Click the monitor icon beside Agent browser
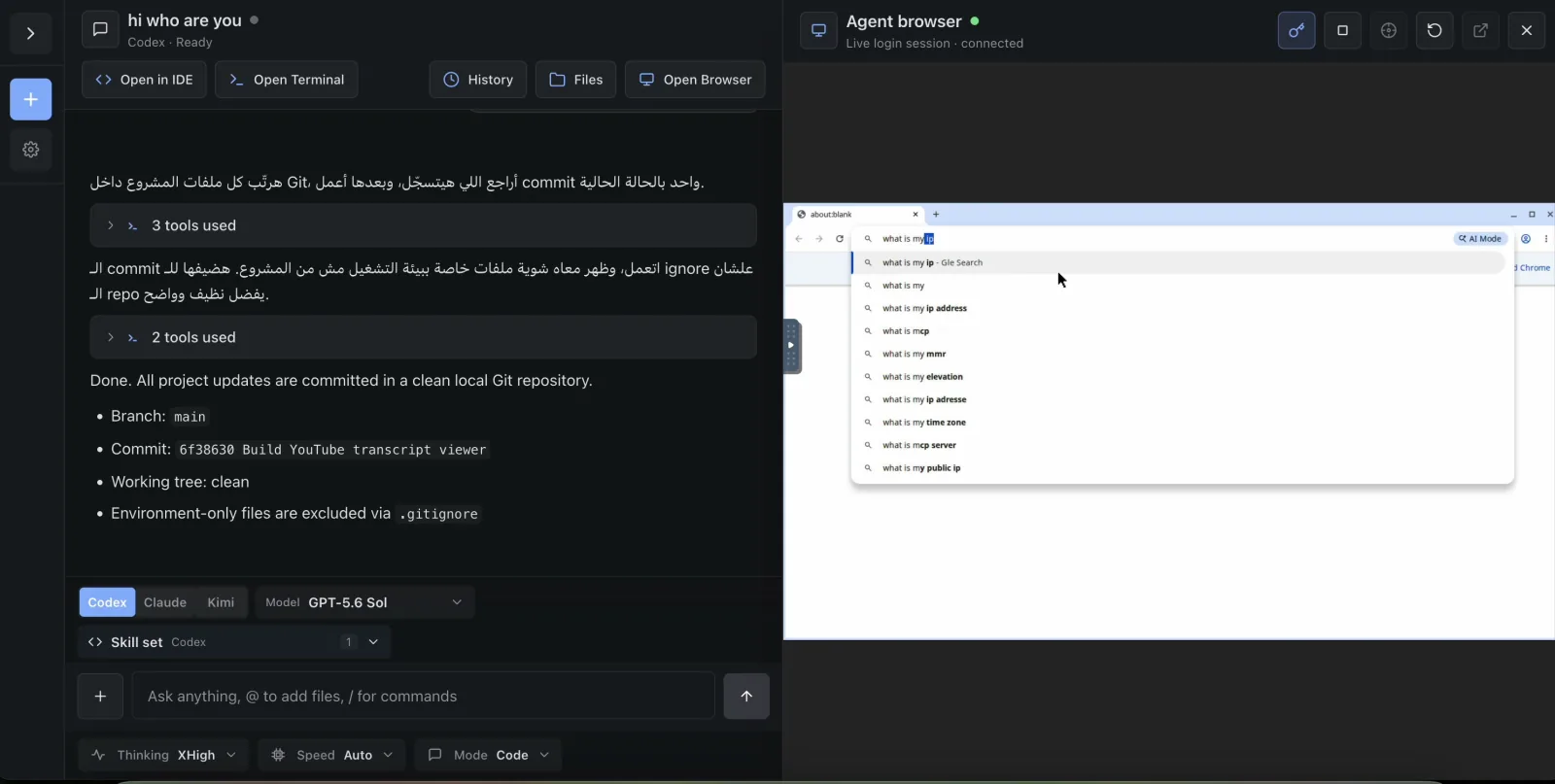The height and width of the screenshot is (784, 1555). (818, 30)
